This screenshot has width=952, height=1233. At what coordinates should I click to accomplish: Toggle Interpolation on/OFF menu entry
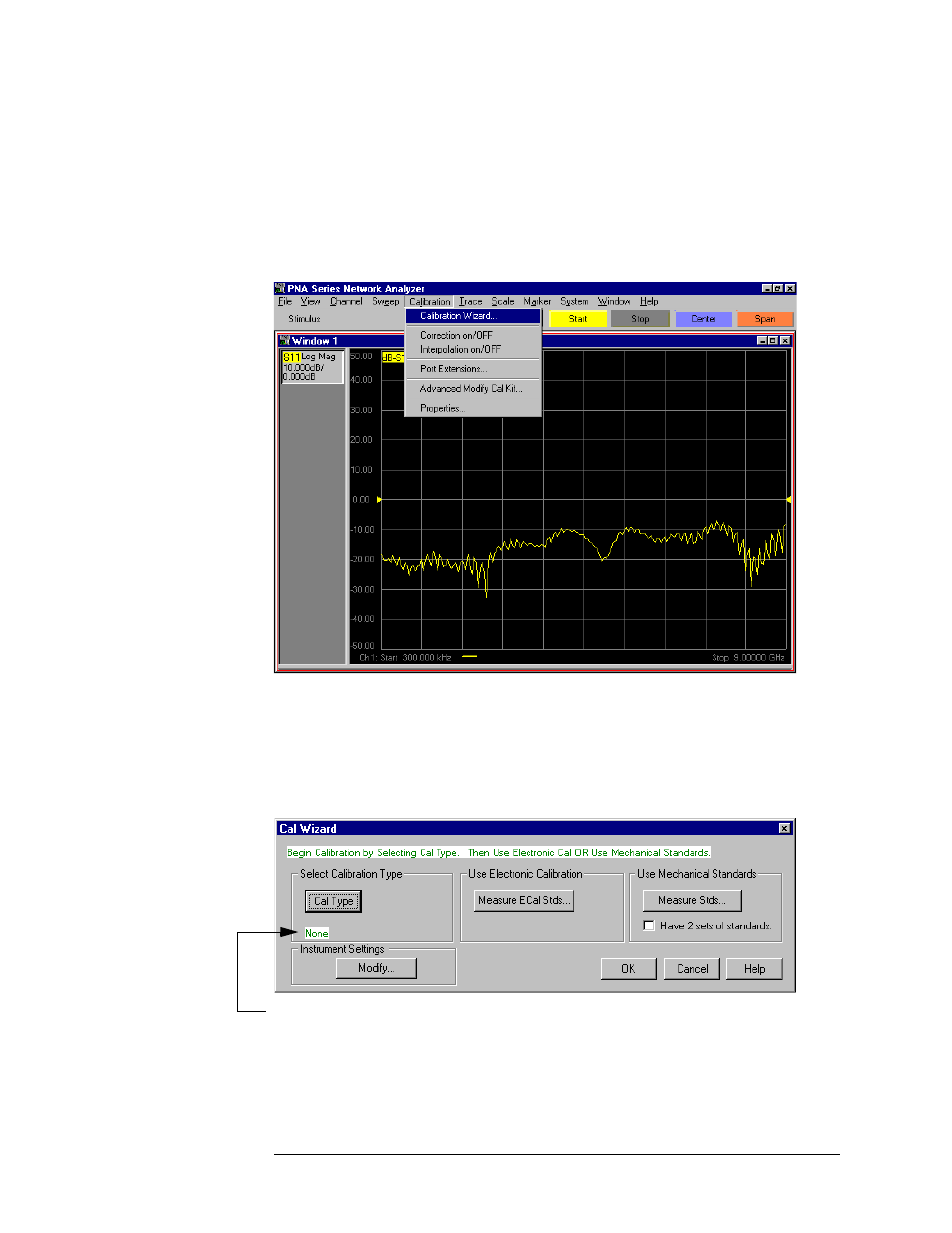click(x=473, y=349)
